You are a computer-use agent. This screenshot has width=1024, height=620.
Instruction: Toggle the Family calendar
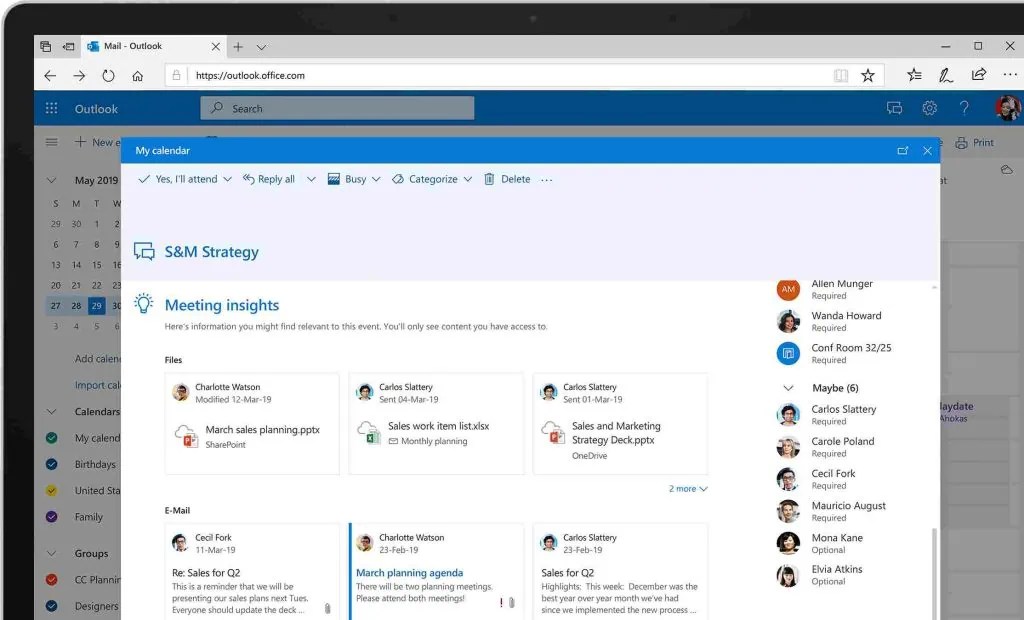point(51,517)
